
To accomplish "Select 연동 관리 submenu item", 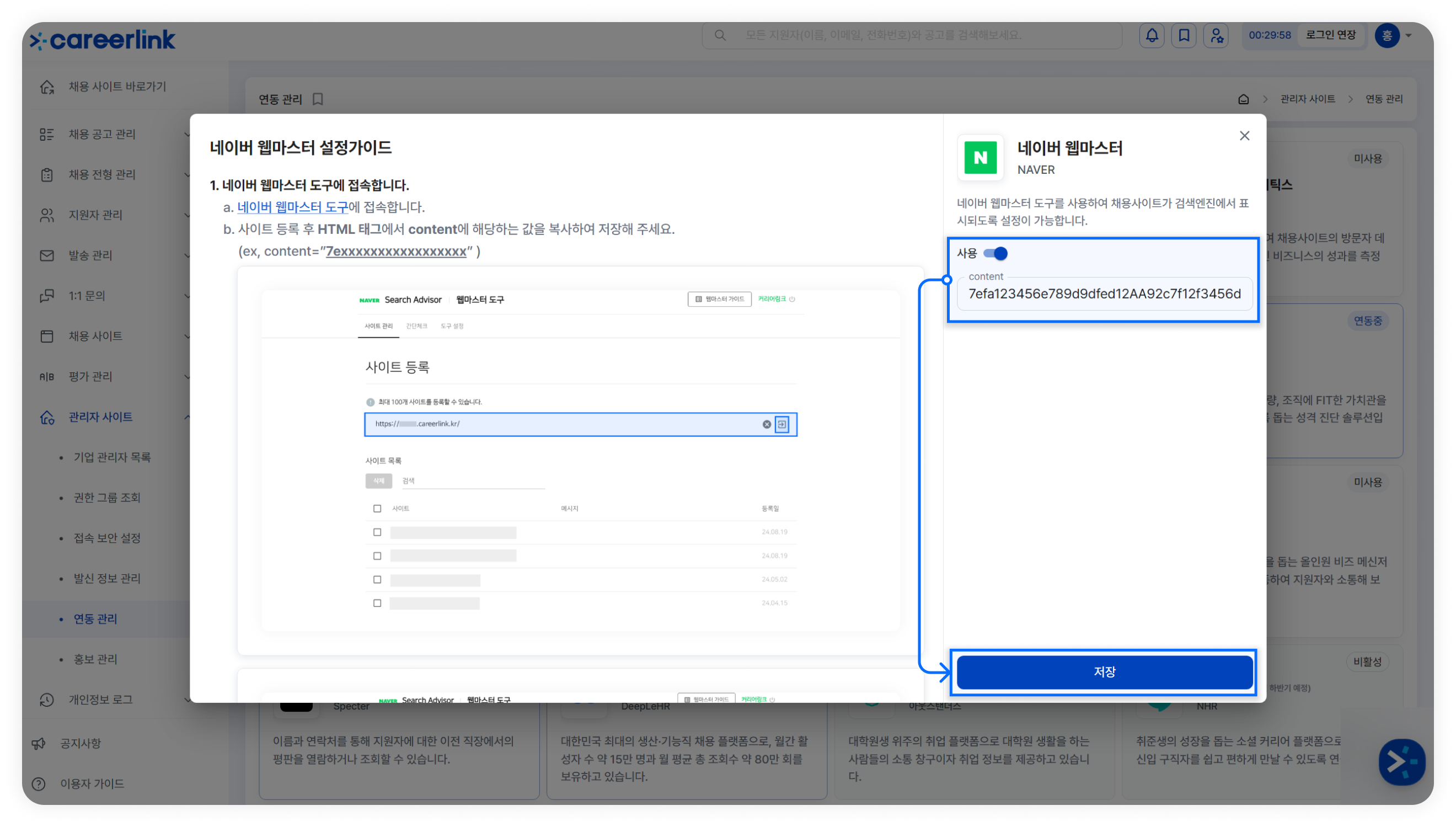I will click(95, 618).
